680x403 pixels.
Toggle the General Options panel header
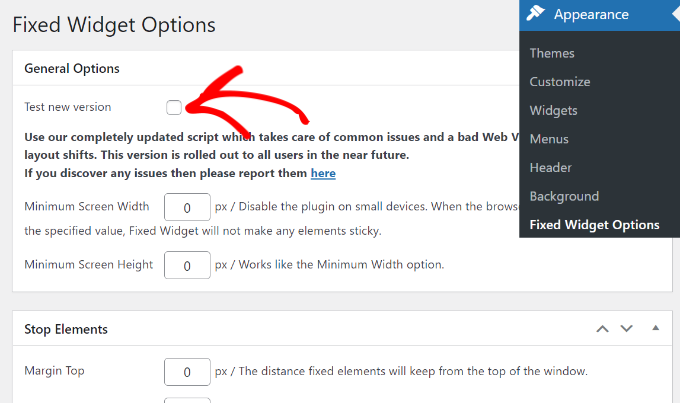tap(72, 68)
